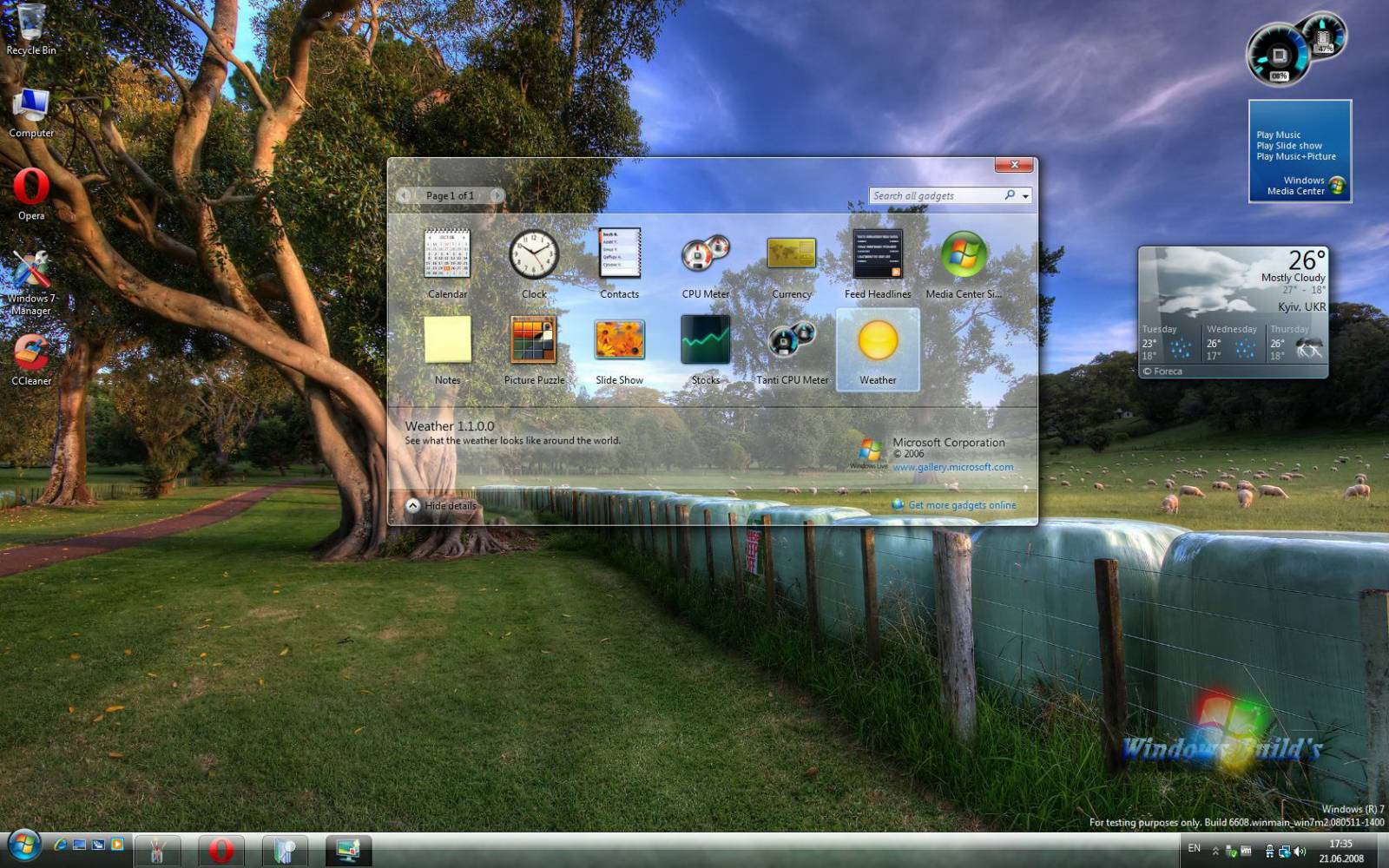Select the Stocks gadget icon
This screenshot has width=1389, height=868.
pyautogui.click(x=705, y=339)
